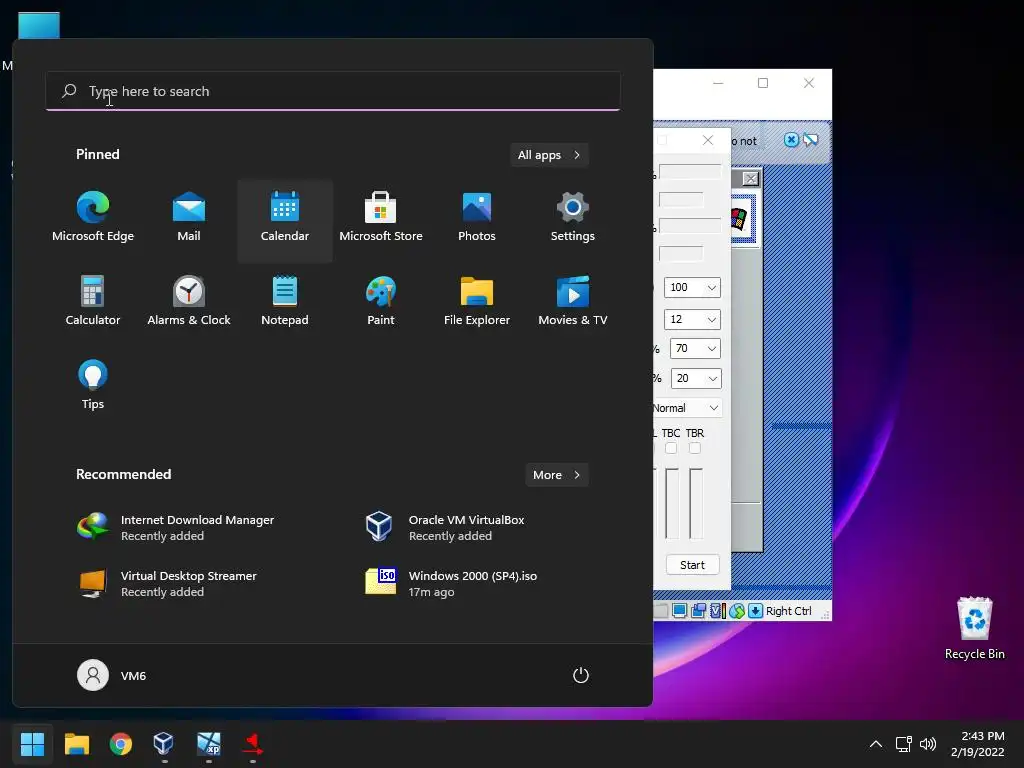Screen dimensions: 1024x768
Task: Click the notification suppress speech-bubble icon
Action: click(x=810, y=140)
